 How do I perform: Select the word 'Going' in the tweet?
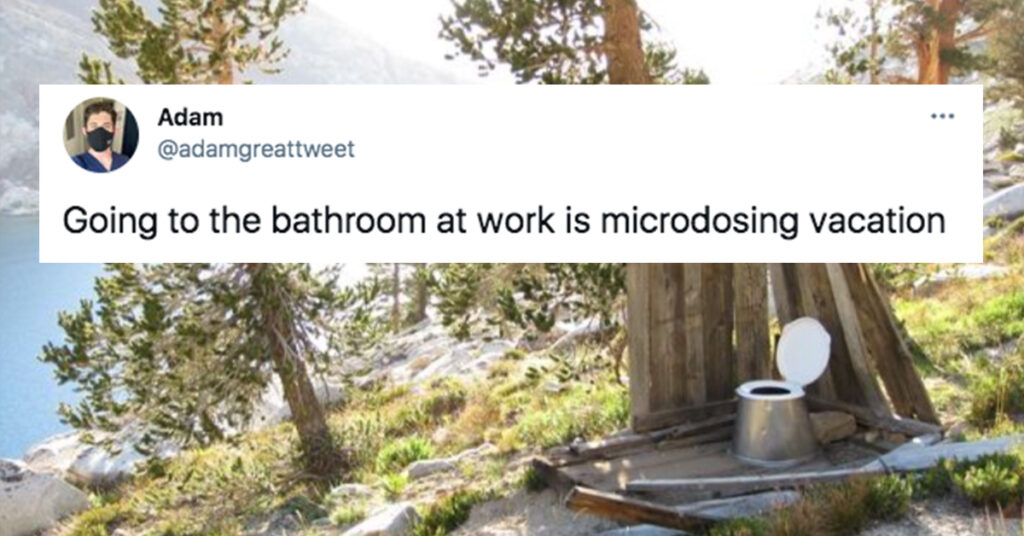[110, 221]
